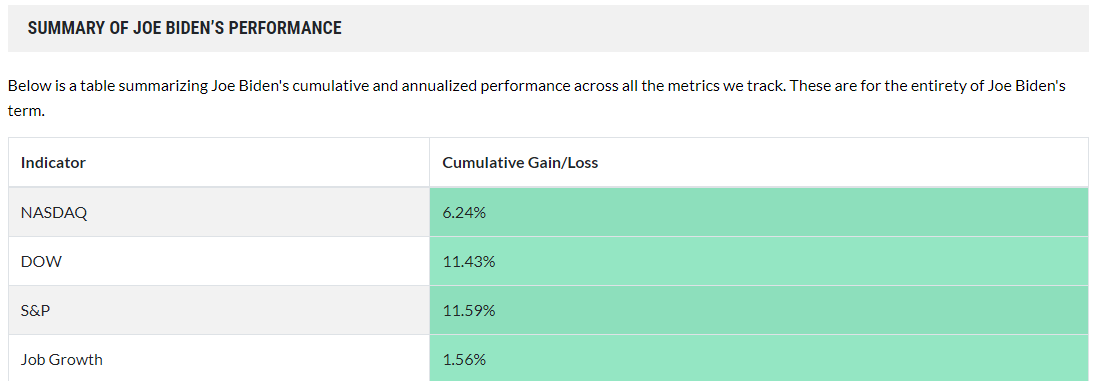Click the word 'term.' in the description
Viewport: 1093px width, 381px height.
26,111
